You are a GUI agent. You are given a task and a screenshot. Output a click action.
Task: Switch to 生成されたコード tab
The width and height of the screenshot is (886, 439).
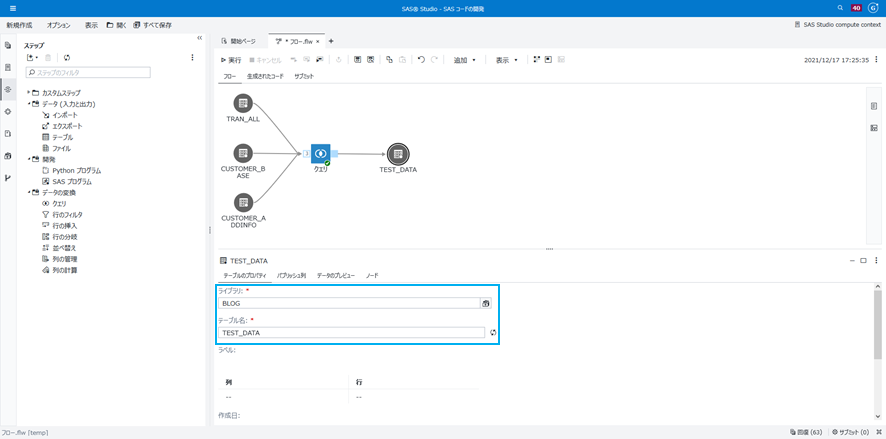pos(266,76)
